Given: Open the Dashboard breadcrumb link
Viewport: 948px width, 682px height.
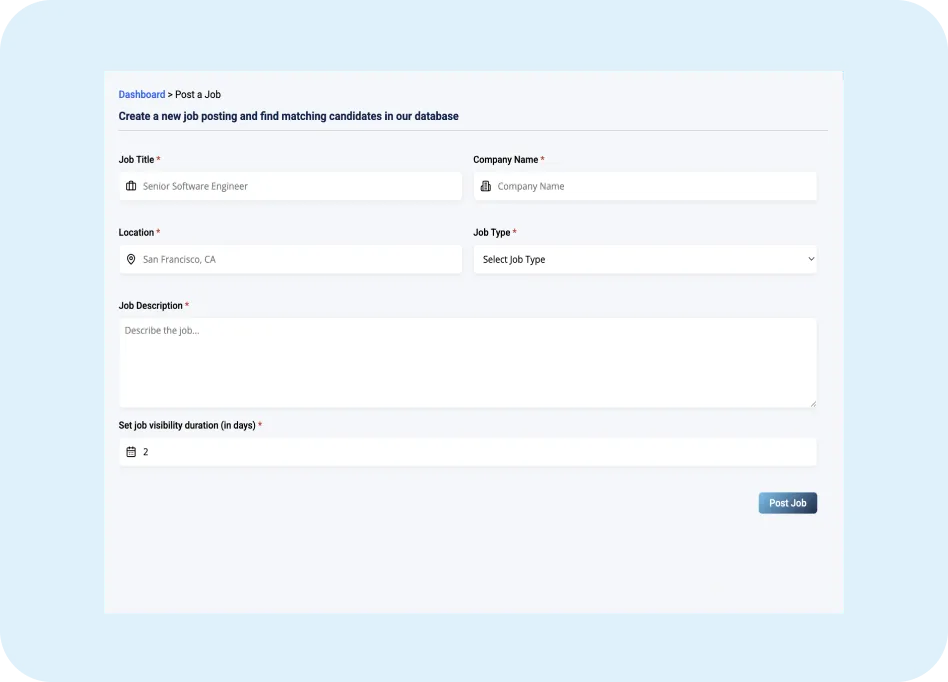Looking at the screenshot, I should (x=141, y=94).
